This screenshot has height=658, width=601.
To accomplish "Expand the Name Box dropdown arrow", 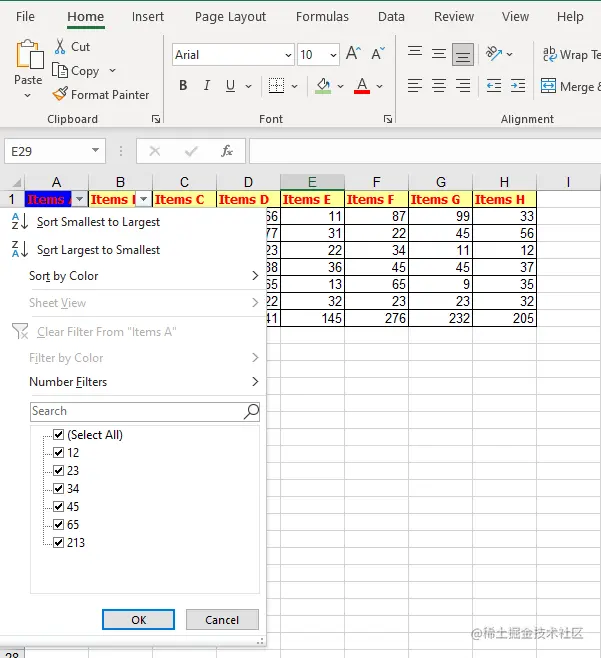I will point(96,150).
